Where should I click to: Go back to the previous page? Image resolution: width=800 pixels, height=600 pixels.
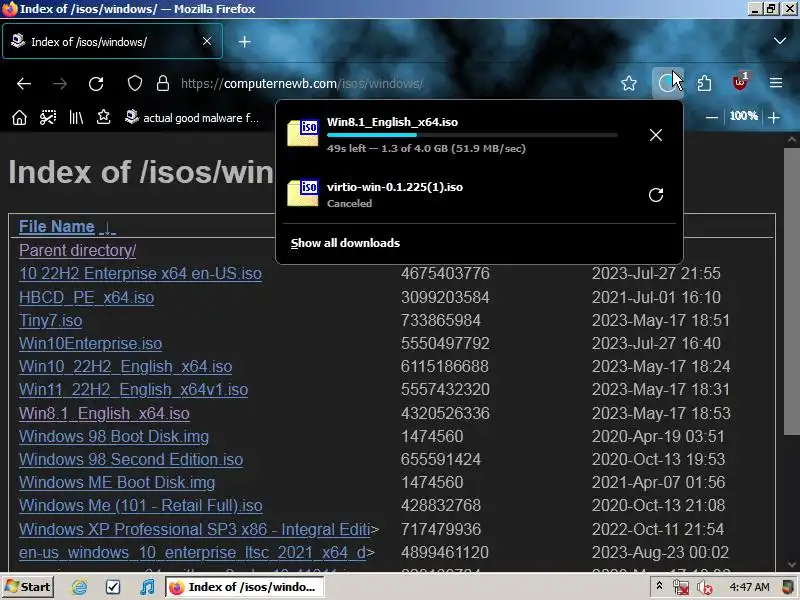pyautogui.click(x=23, y=83)
